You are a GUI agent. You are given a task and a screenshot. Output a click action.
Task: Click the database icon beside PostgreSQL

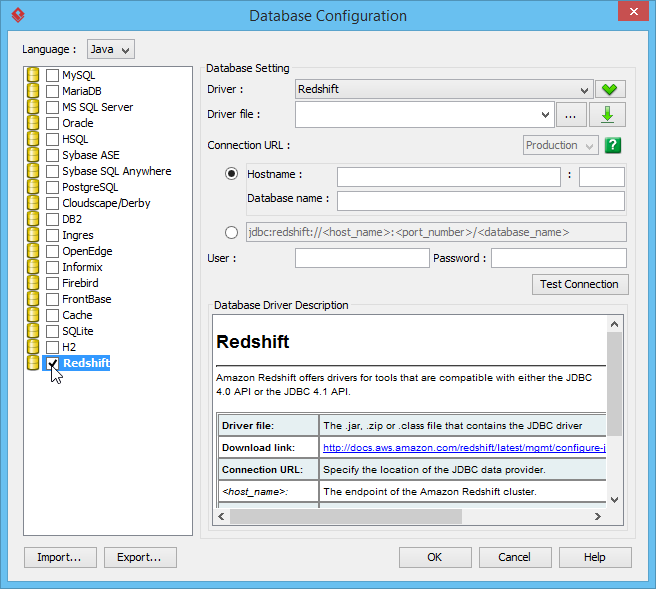click(x=33, y=187)
